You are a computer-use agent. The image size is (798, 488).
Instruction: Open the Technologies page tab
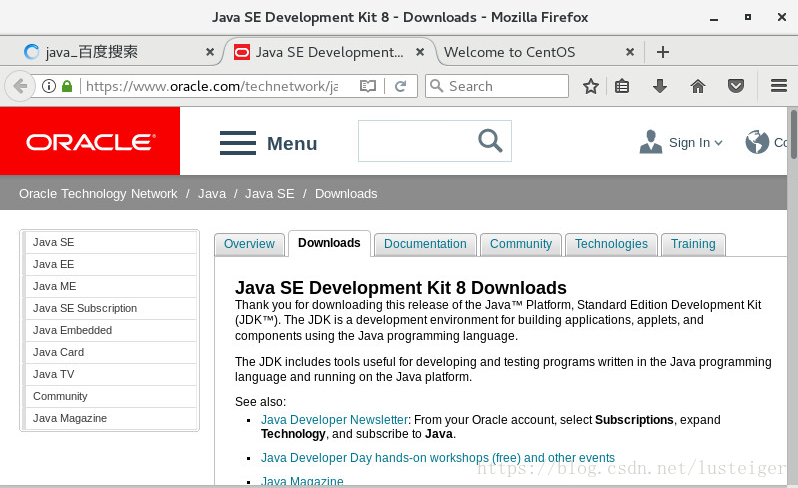(x=611, y=244)
